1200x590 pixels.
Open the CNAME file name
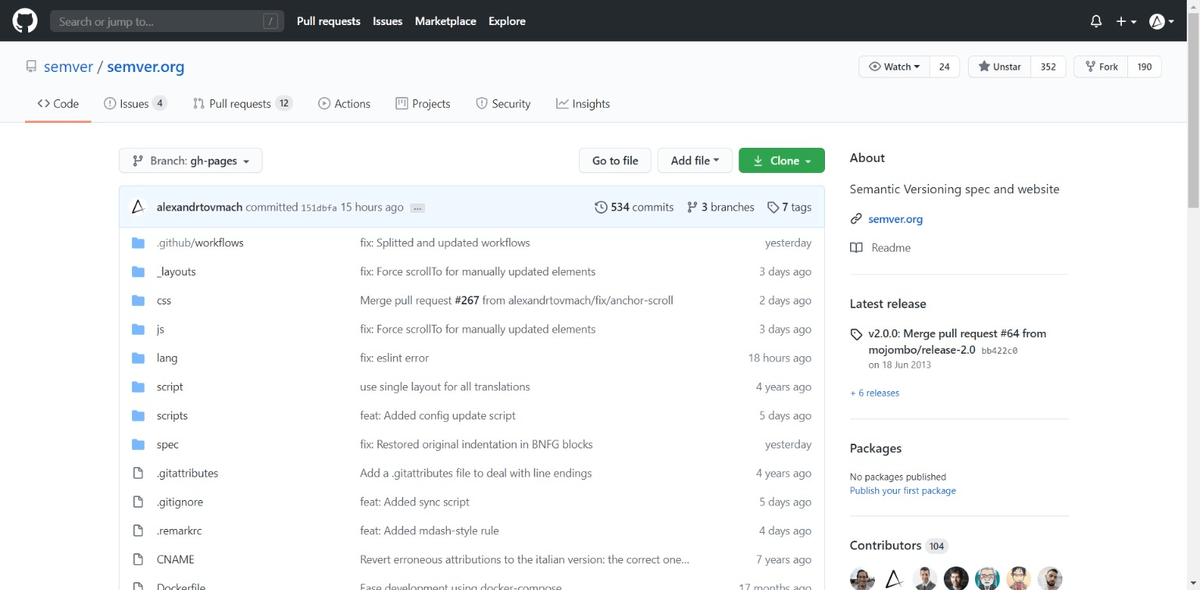(176, 560)
